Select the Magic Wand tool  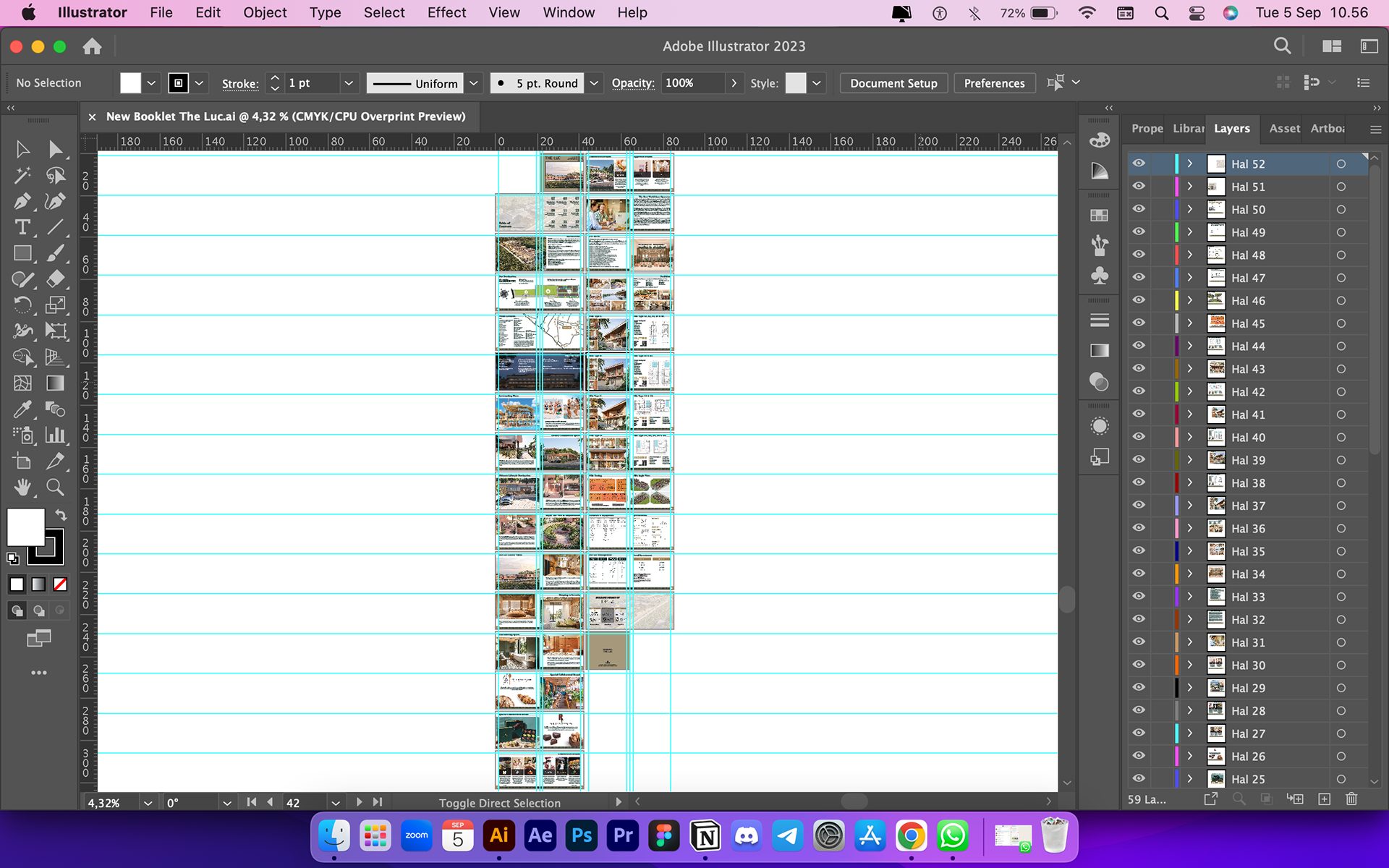(22, 176)
